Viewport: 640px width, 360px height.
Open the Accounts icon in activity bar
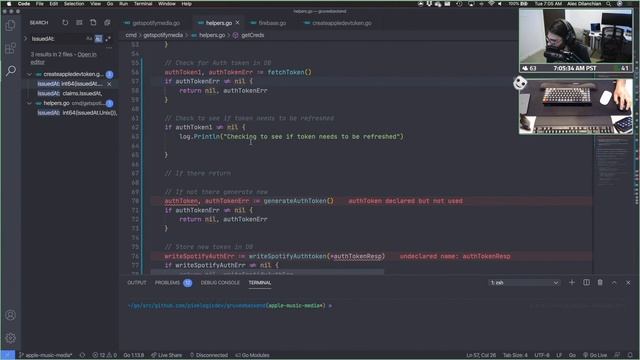point(11,315)
